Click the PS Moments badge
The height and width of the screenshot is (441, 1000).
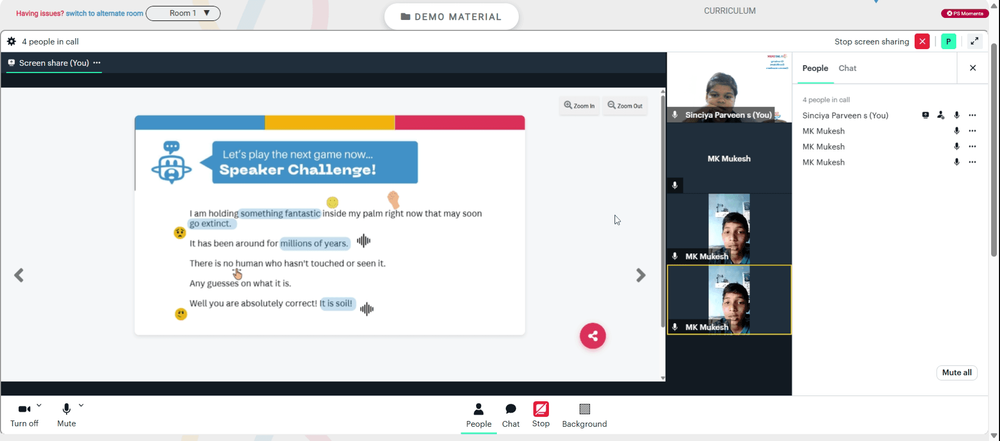point(965,13)
